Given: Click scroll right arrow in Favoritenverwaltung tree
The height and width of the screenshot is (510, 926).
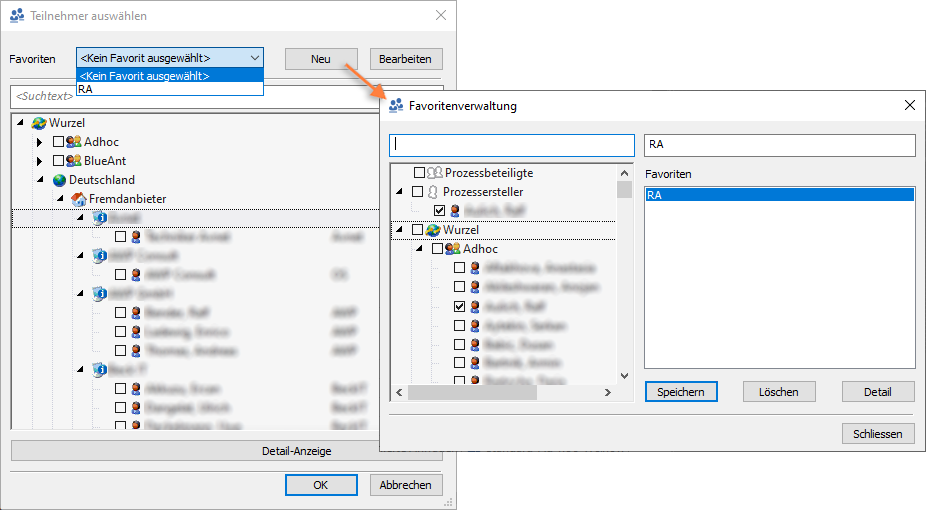Looking at the screenshot, I should (x=608, y=393).
